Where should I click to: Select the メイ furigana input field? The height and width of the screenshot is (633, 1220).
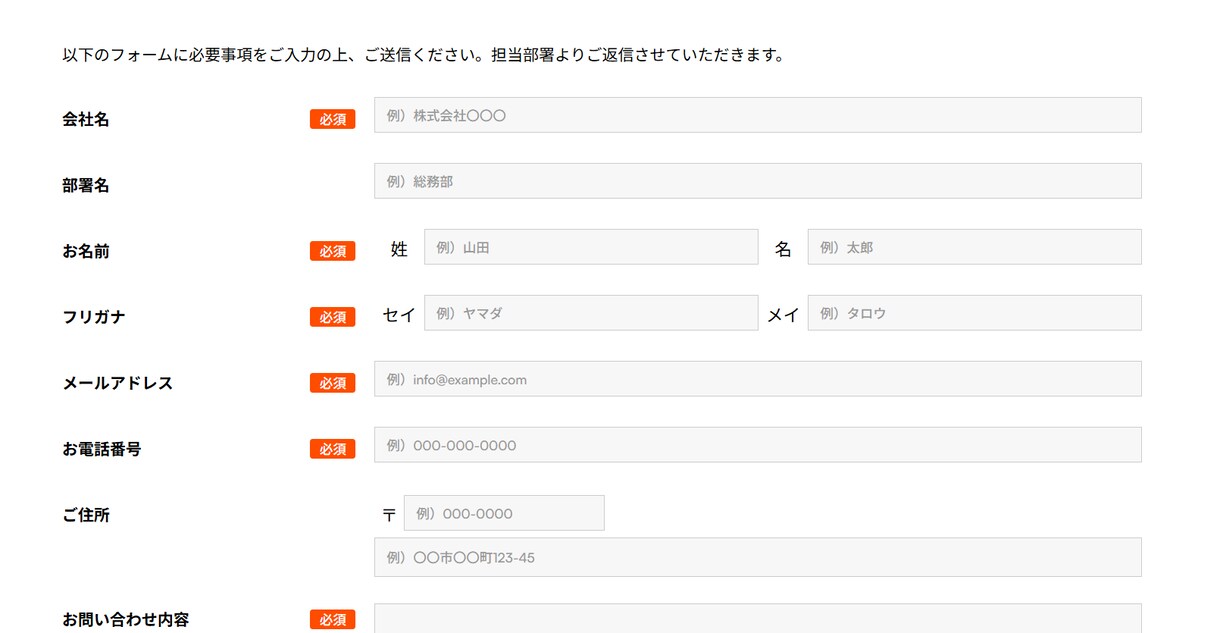click(974, 313)
